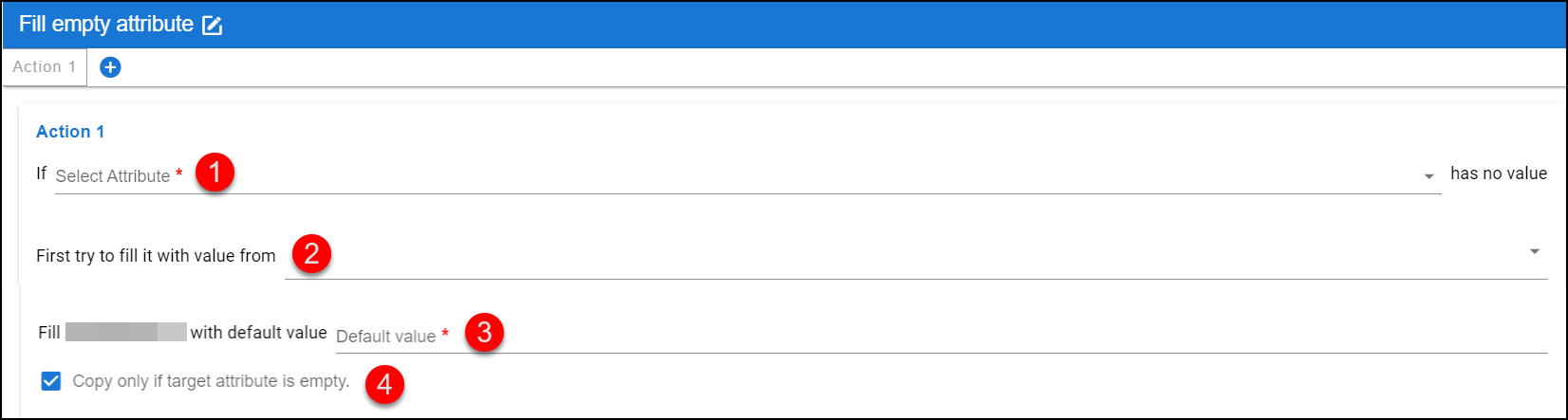Click the blue Action 1 section heading

(x=70, y=132)
